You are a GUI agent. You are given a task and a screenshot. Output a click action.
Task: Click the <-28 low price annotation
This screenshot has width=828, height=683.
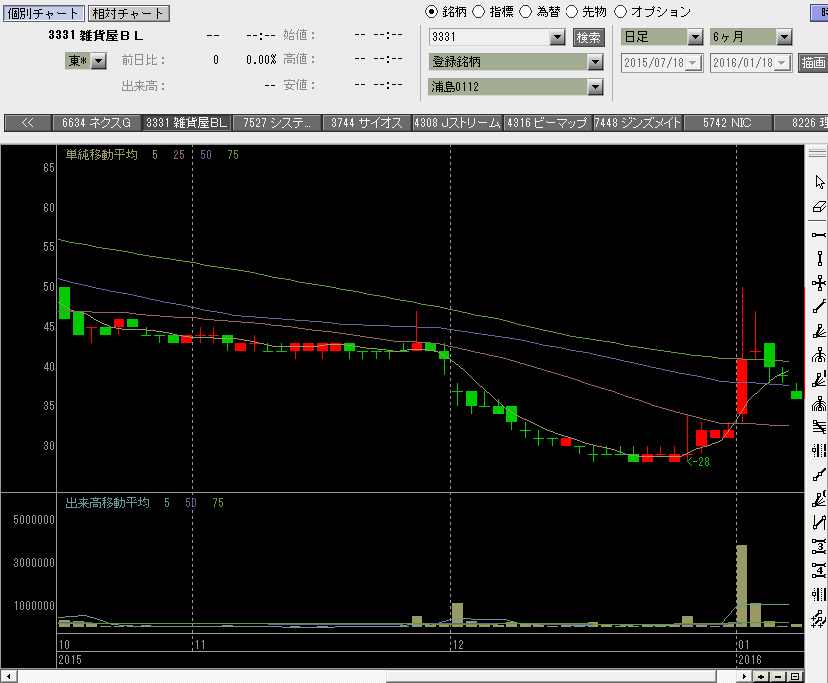698,462
